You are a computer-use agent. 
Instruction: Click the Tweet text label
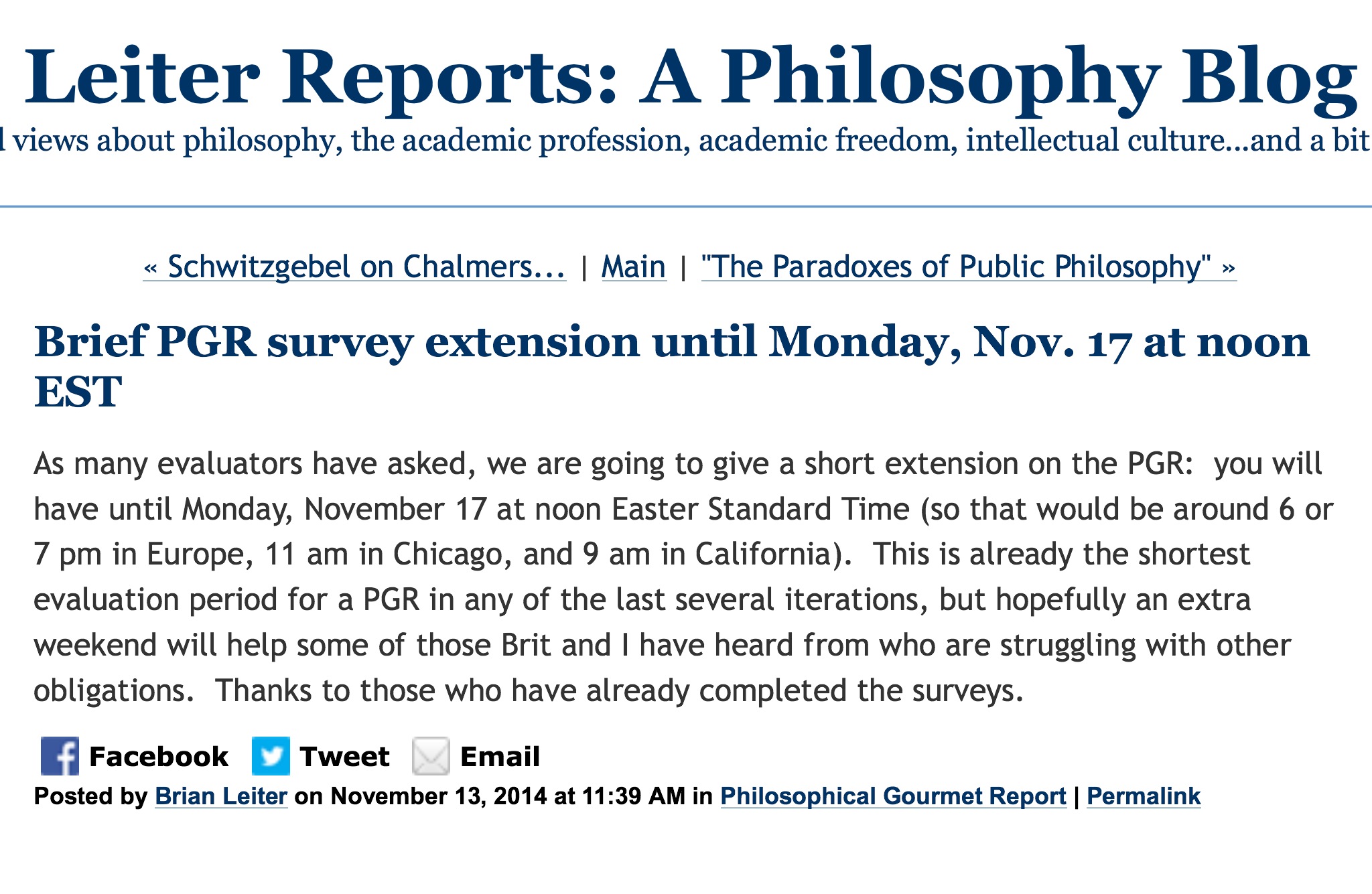(344, 757)
